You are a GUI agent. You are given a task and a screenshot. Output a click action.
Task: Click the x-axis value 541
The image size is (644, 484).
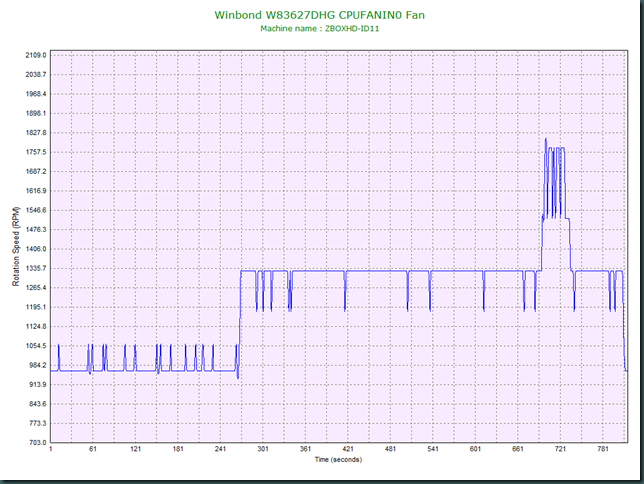click(433, 449)
